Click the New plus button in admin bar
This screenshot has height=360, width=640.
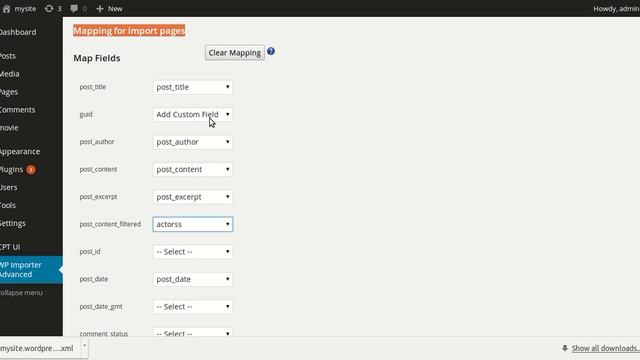109,9
